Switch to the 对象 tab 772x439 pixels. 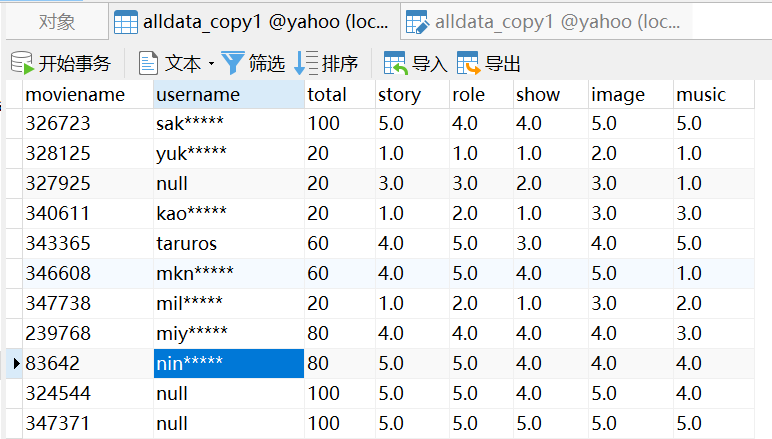57,22
